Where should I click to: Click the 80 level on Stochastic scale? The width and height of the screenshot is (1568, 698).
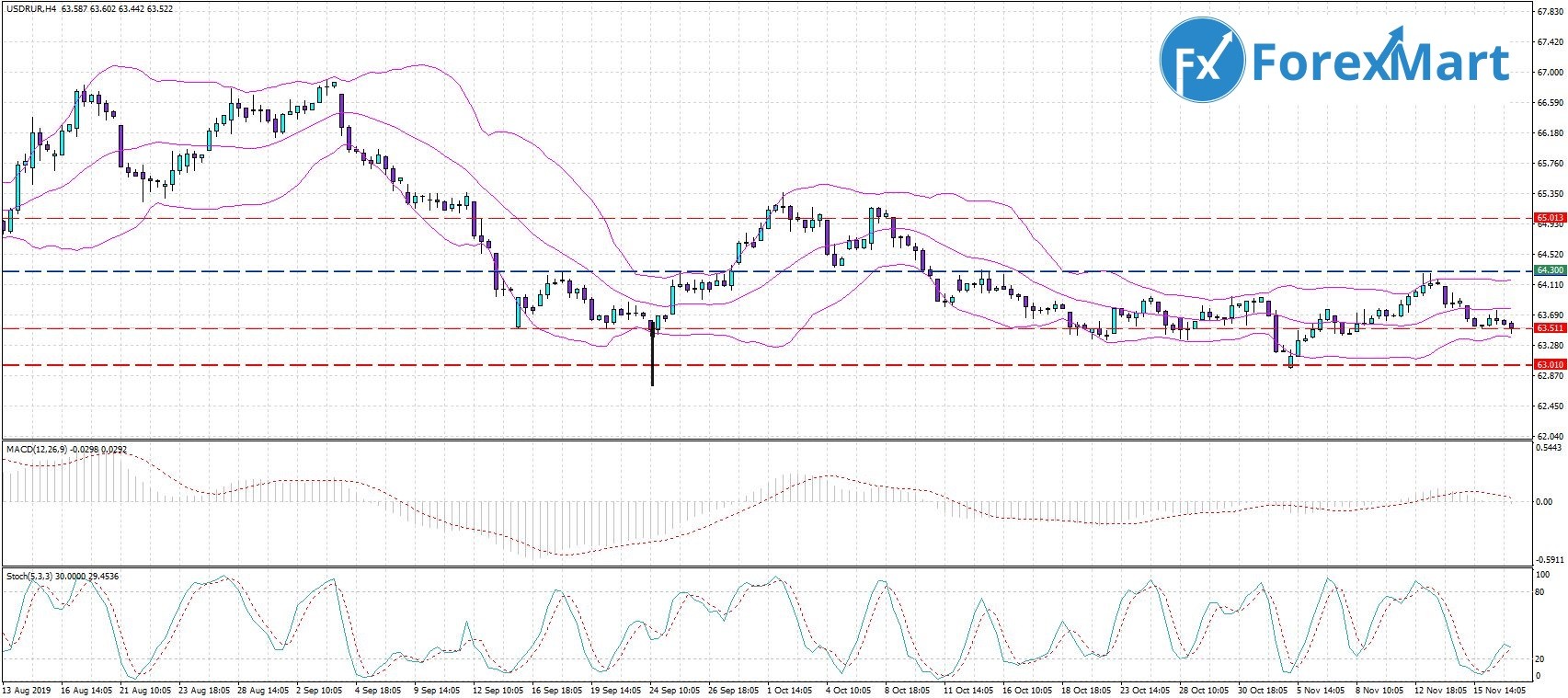click(x=1539, y=592)
